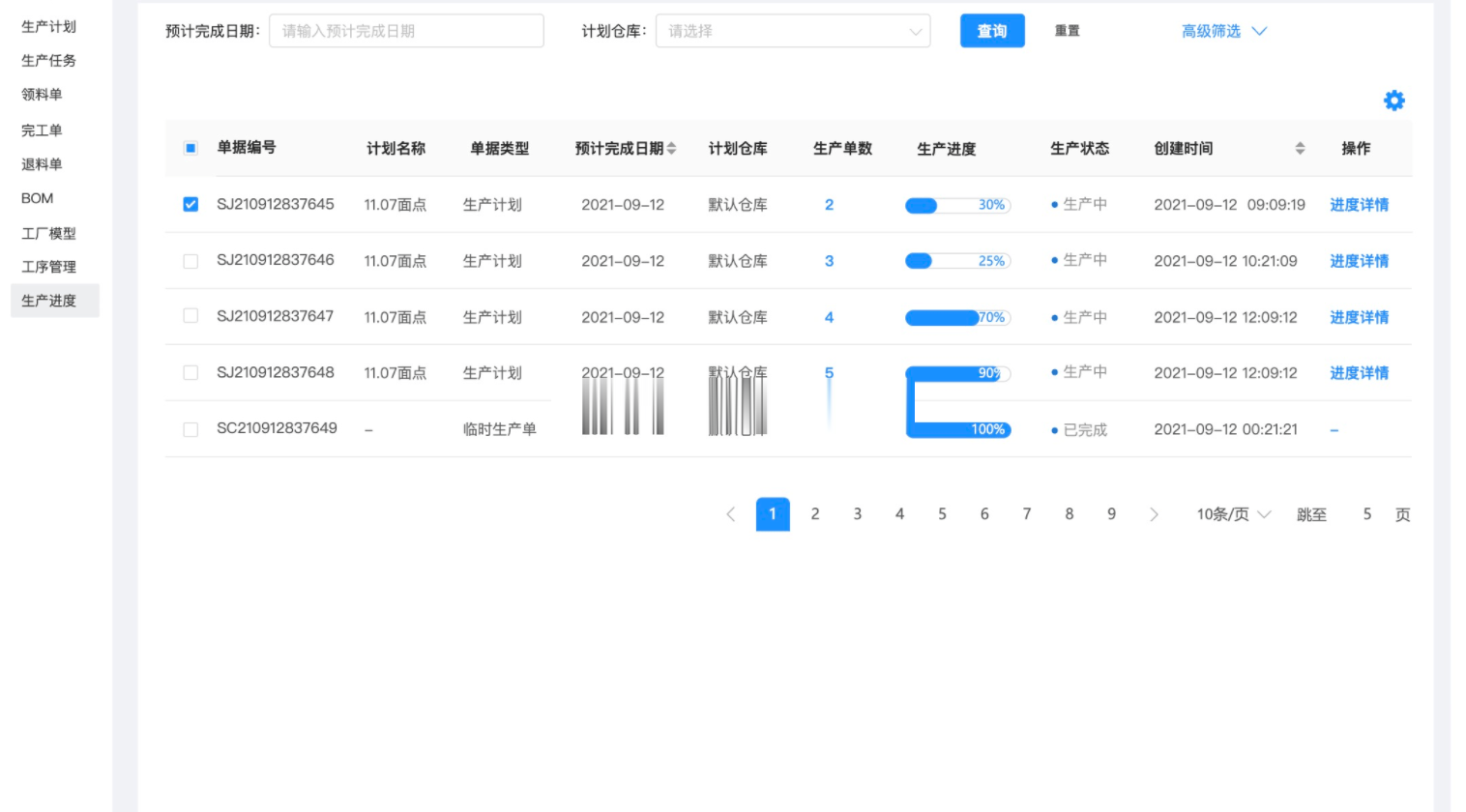
Task: Click the 查询 search button
Action: click(992, 31)
